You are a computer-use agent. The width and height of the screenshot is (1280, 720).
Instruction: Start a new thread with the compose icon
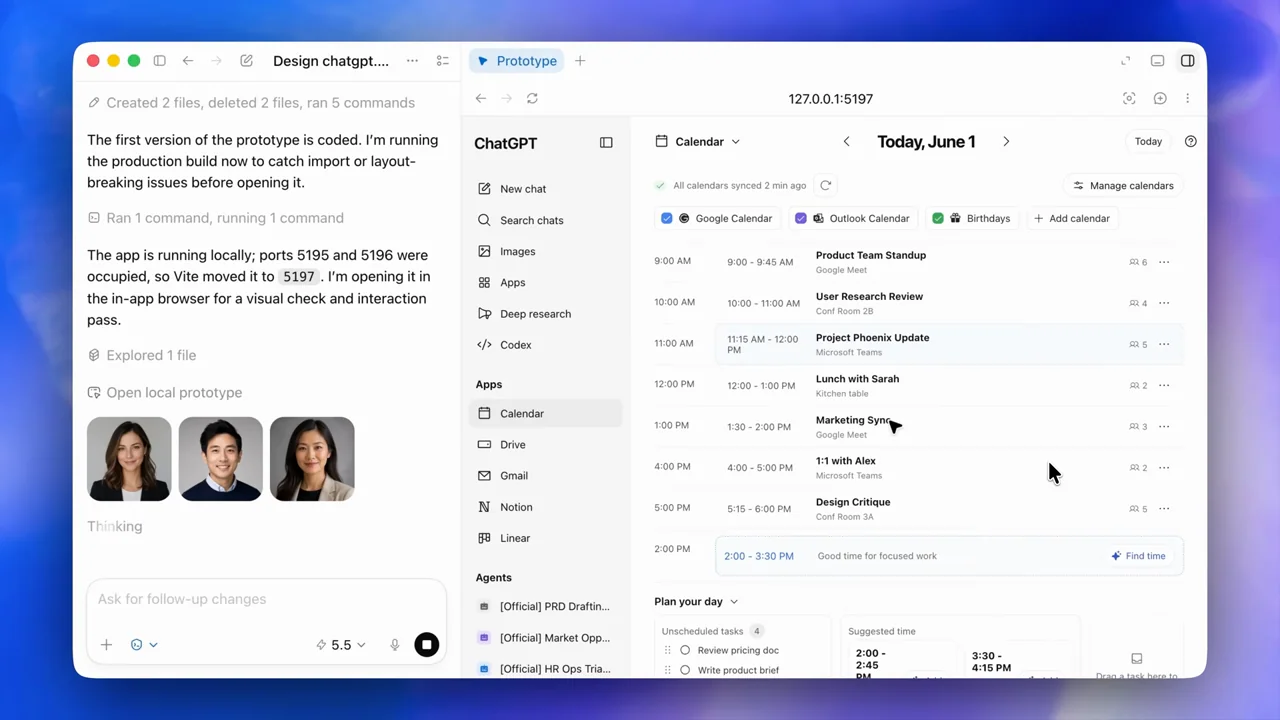246,61
